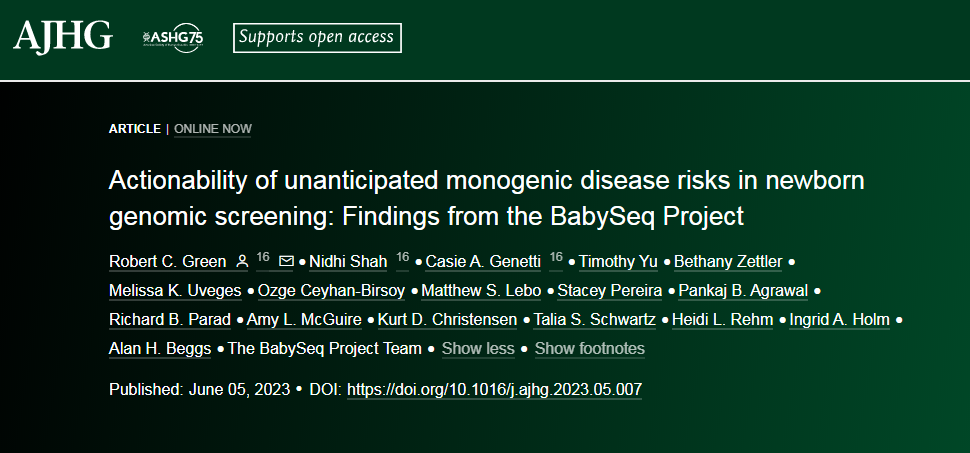Open the Supports open access badge

pos(317,38)
